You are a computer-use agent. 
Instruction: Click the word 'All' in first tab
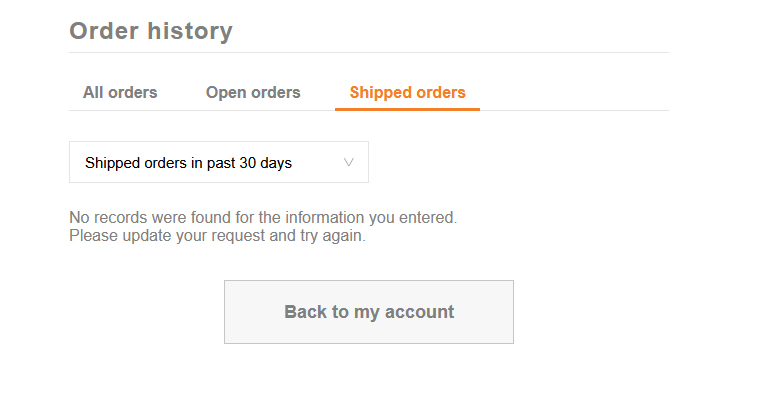pyautogui.click(x=93, y=92)
